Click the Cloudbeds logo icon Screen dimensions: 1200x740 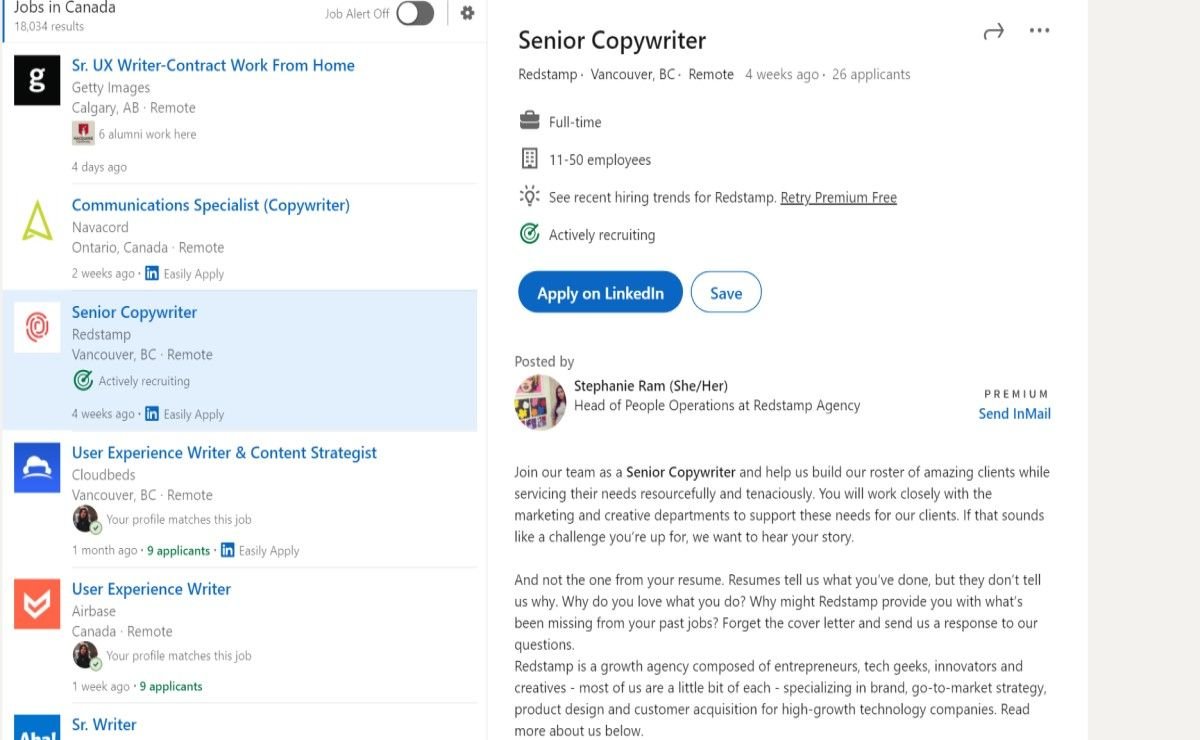click(37, 468)
